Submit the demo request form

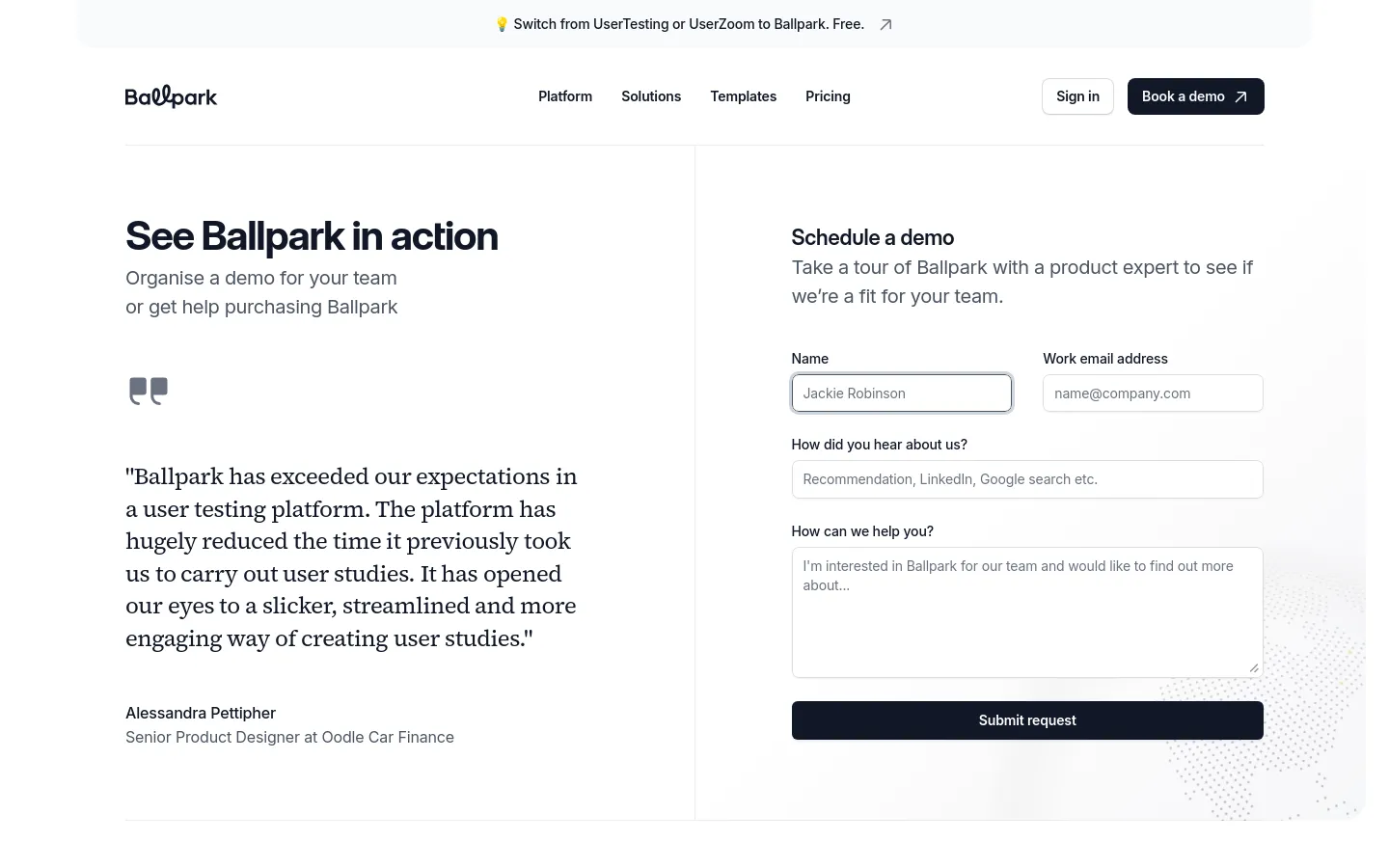click(1027, 720)
